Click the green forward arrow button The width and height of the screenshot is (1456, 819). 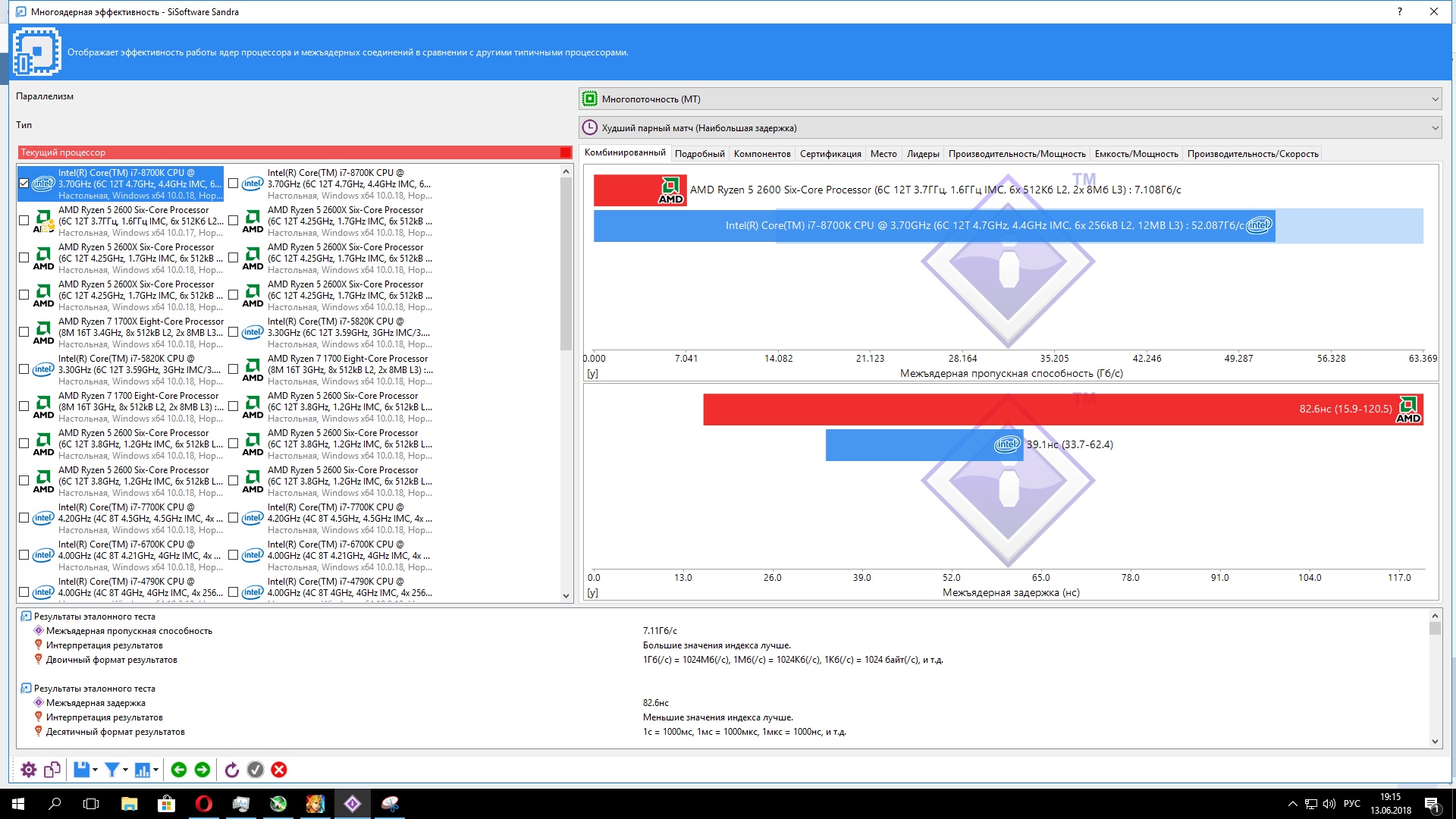click(x=202, y=770)
